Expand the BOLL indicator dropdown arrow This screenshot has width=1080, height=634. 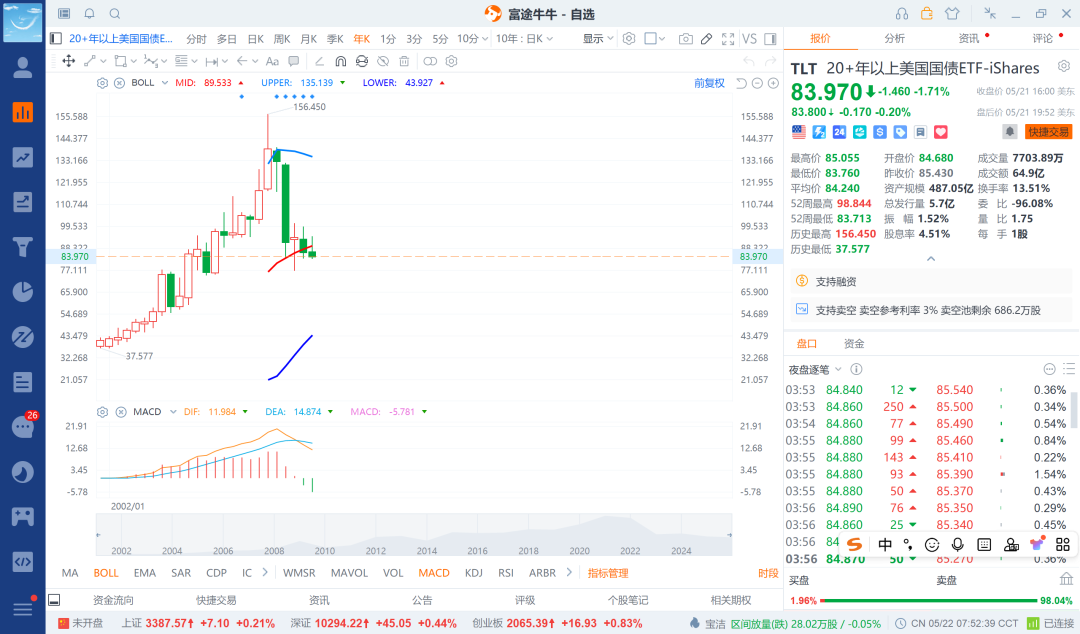(165, 83)
